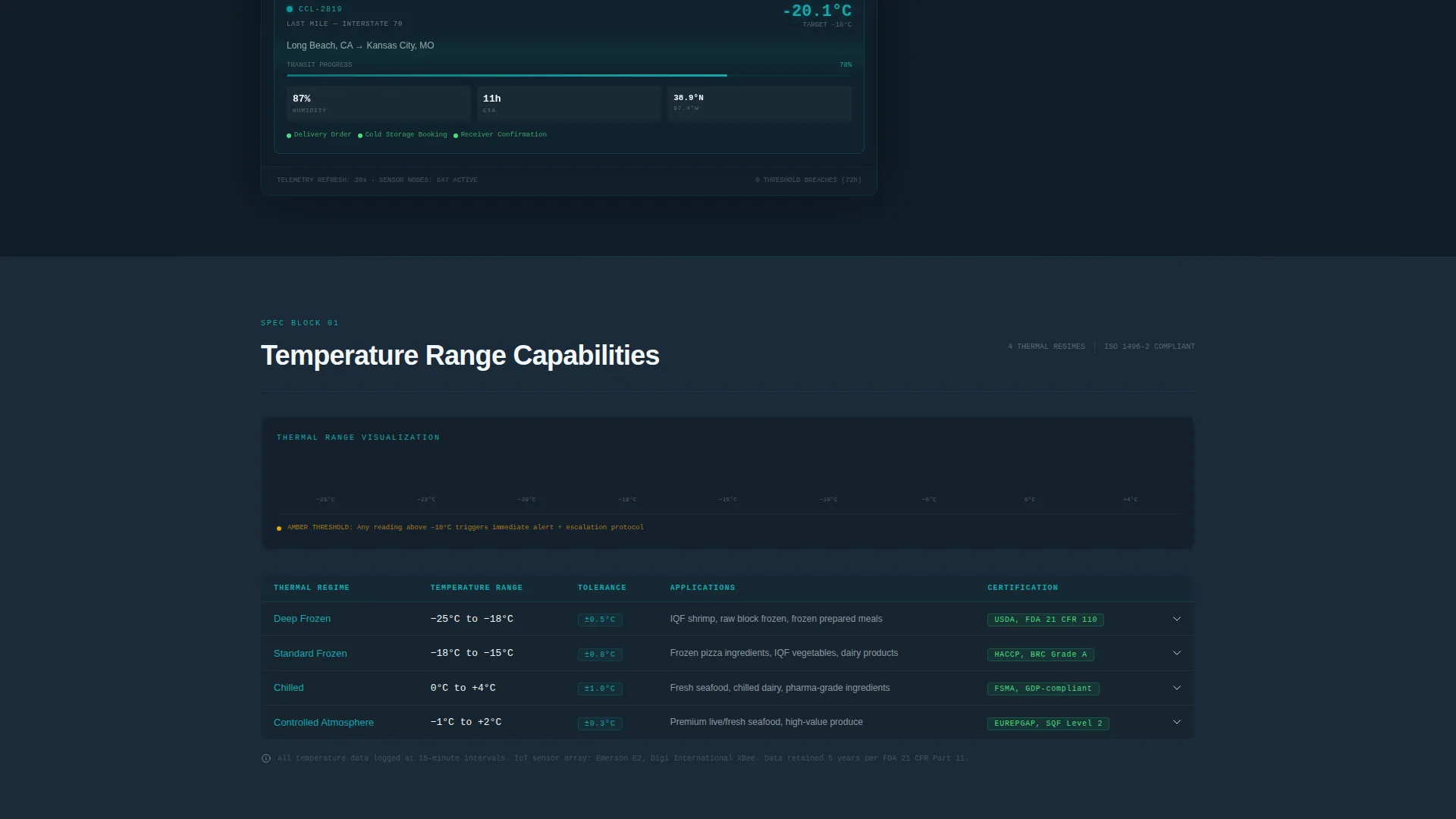Click the 0°C to +4°C range cell
Image resolution: width=1456 pixels, height=819 pixels.
[x=463, y=688]
